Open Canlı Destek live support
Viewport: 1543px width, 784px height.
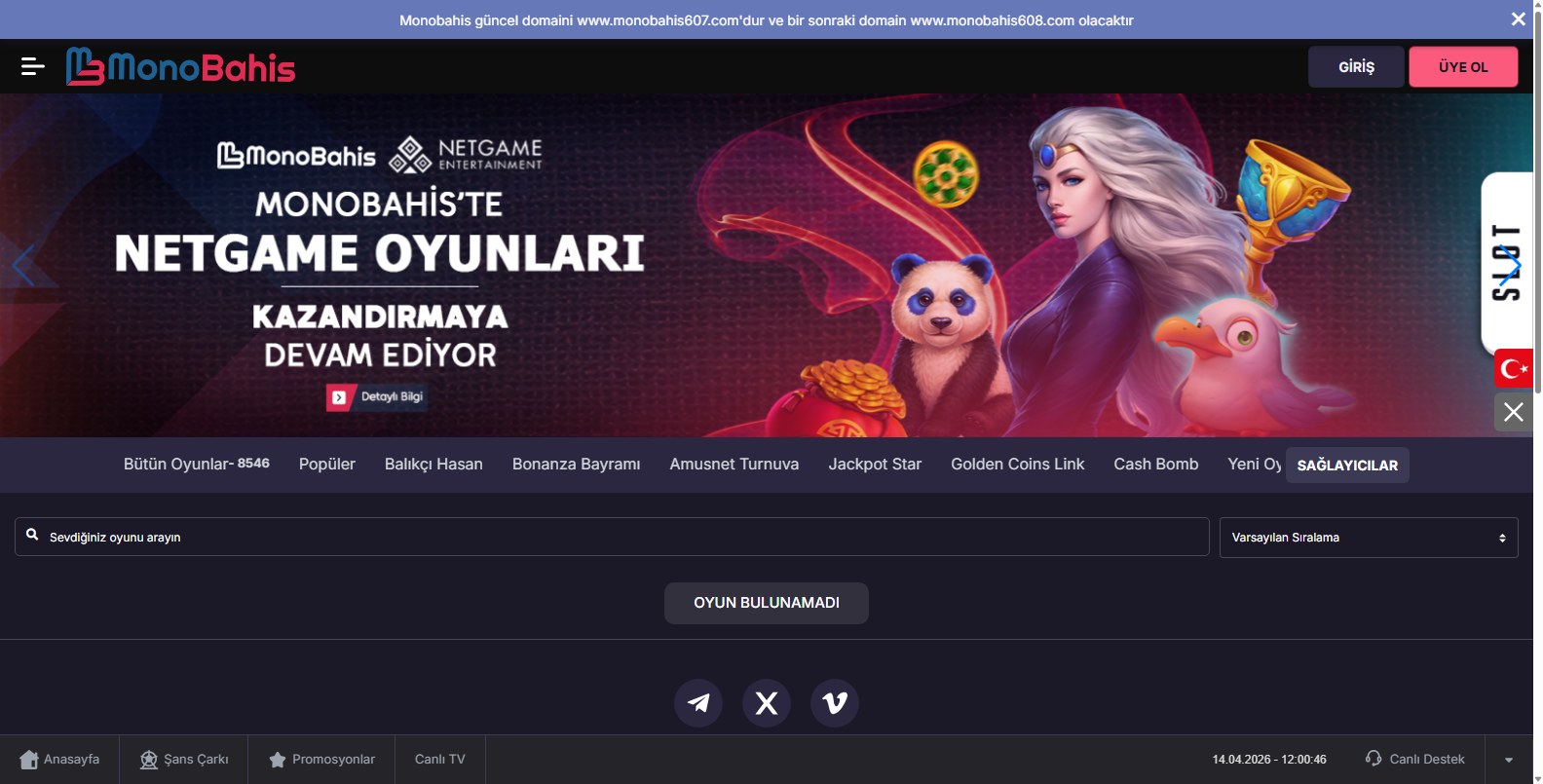[1415, 760]
